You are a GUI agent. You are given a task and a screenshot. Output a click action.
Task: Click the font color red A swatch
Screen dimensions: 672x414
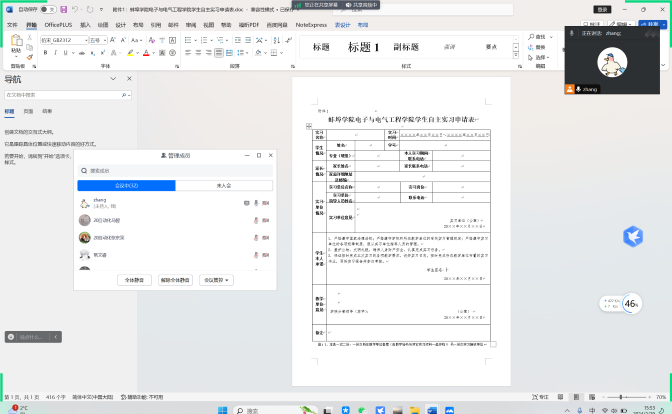click(x=145, y=52)
